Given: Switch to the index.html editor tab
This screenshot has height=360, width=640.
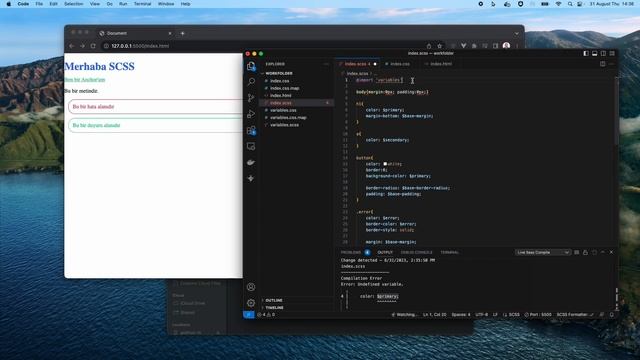Looking at the screenshot, I should tap(439, 64).
